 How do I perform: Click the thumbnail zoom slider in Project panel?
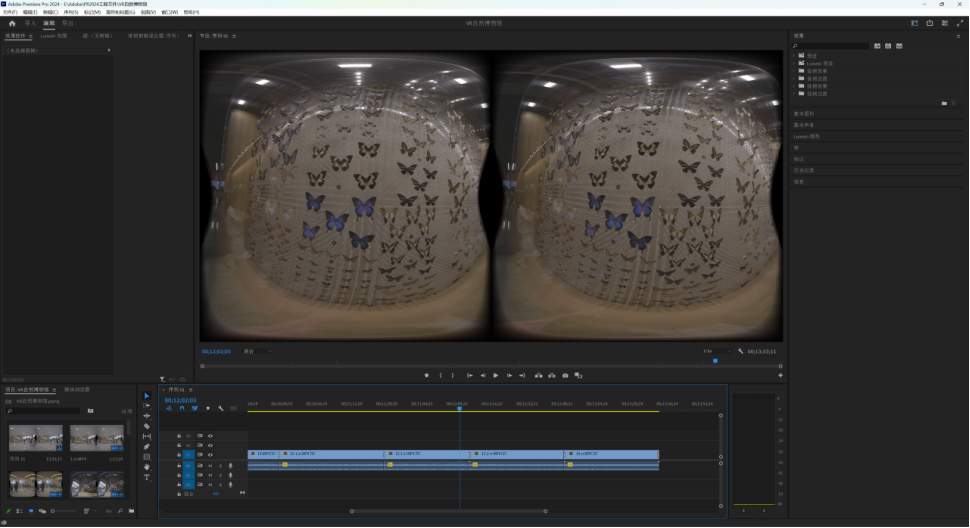pyautogui.click(x=62, y=511)
